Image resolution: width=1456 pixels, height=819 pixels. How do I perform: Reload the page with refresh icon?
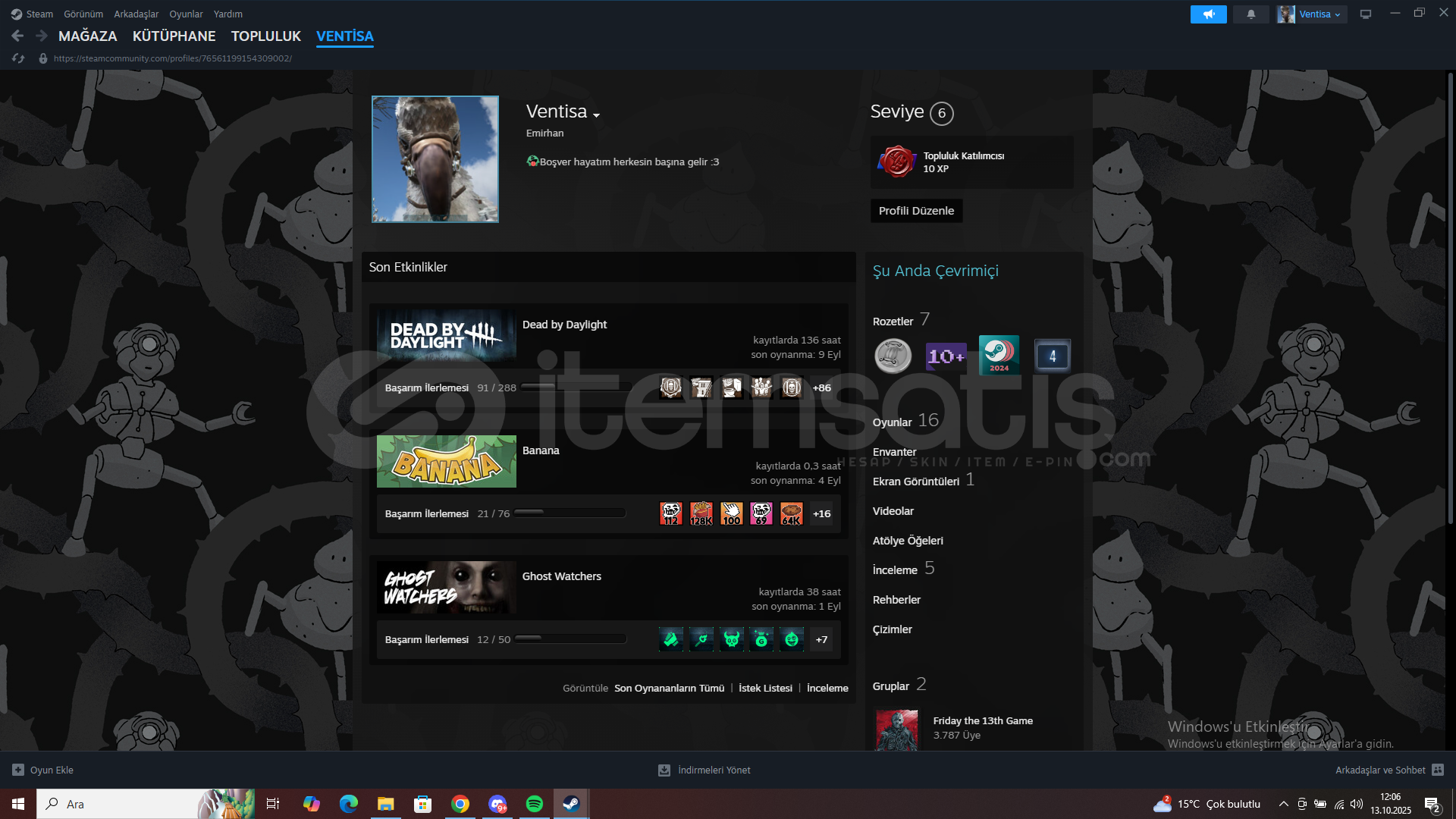pyautogui.click(x=19, y=58)
